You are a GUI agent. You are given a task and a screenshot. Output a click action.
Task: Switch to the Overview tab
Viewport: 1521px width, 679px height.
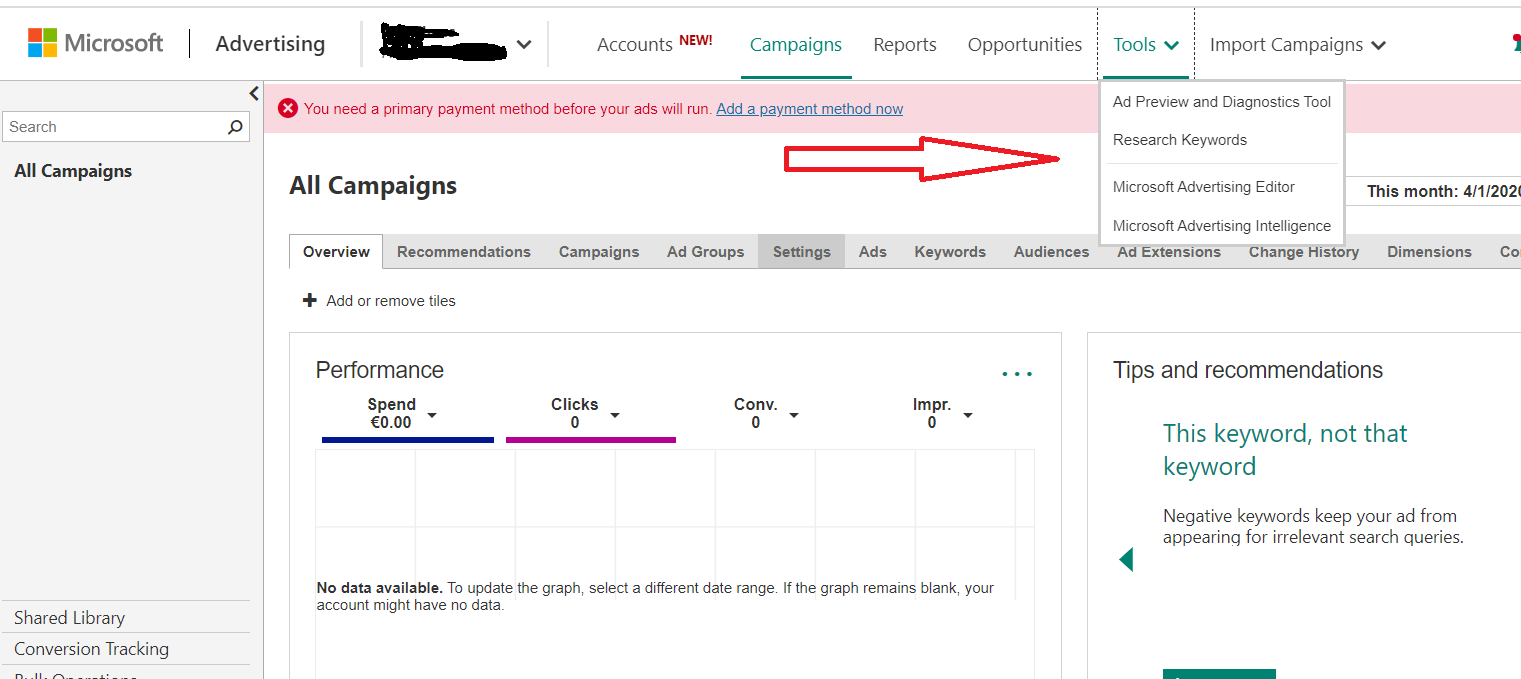click(336, 252)
